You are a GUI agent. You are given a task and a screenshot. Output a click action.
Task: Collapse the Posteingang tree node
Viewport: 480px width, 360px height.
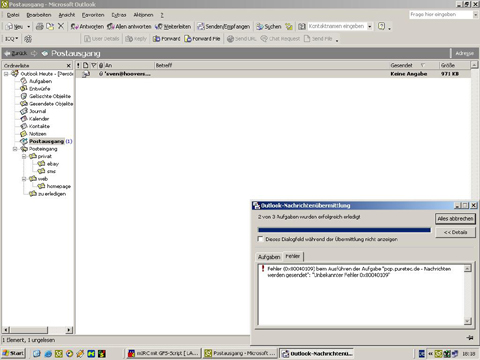point(15,149)
